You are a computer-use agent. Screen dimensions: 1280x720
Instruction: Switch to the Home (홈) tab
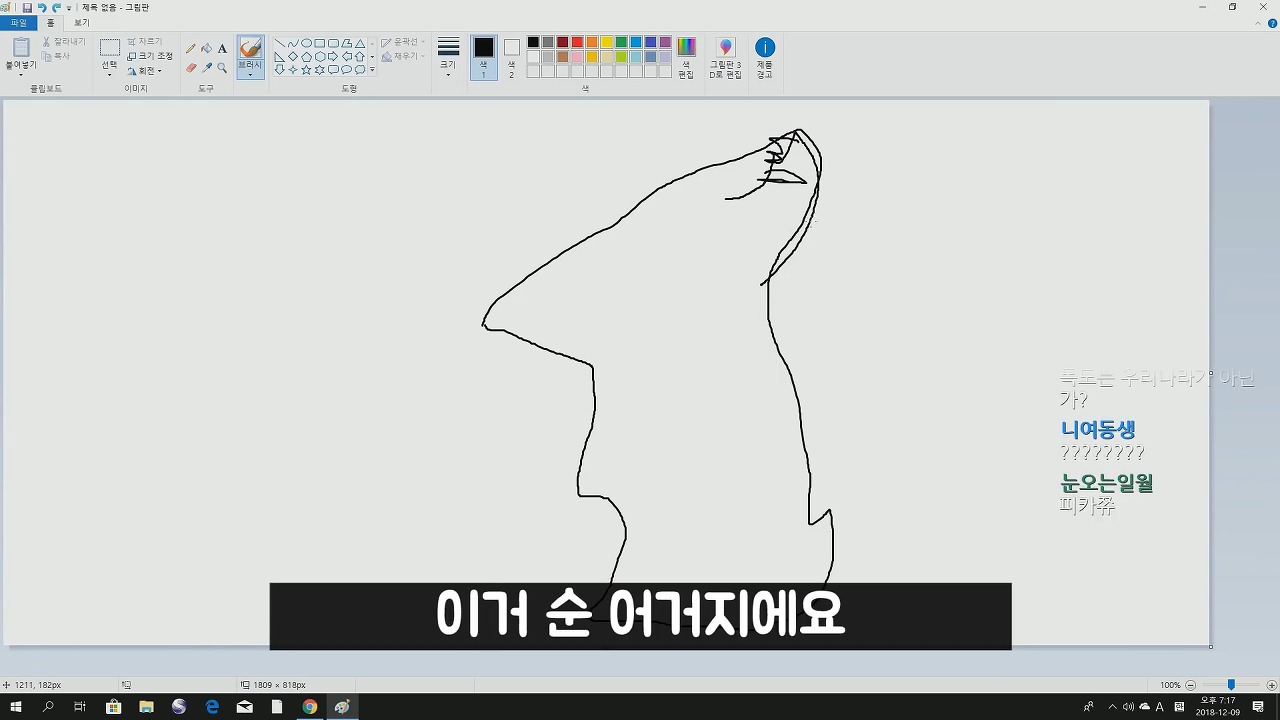(51, 23)
